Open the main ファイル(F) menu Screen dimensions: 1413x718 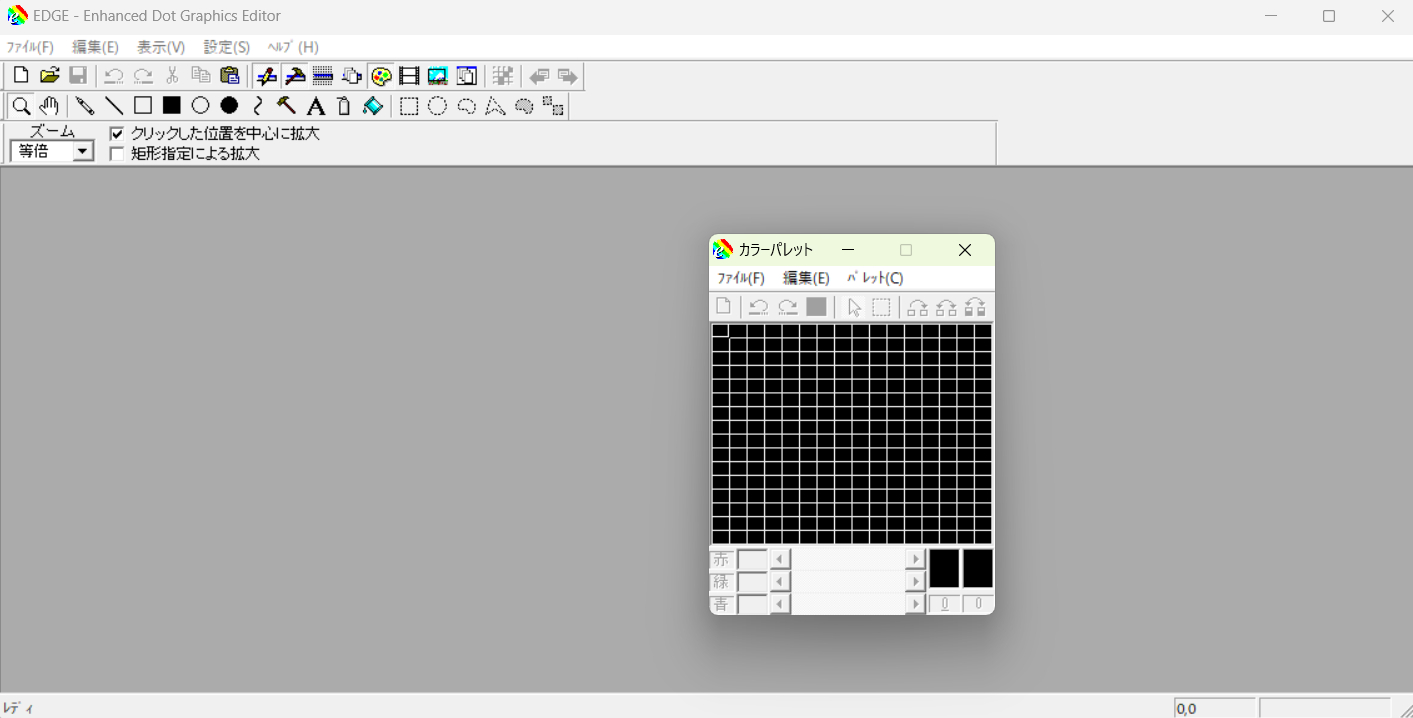point(30,47)
